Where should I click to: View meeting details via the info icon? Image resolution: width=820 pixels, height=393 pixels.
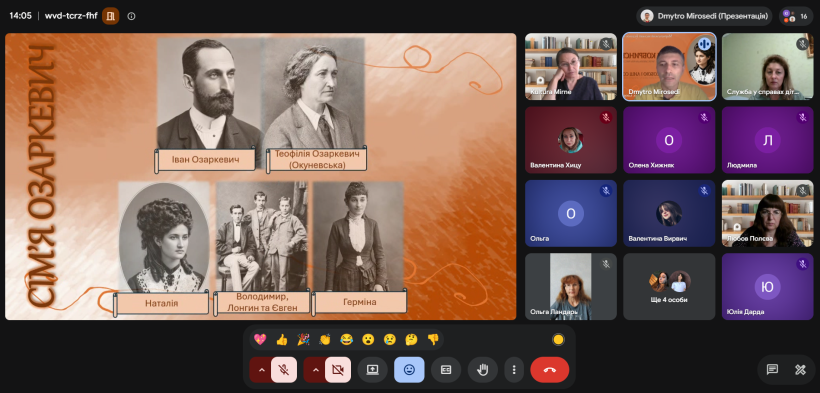[131, 16]
